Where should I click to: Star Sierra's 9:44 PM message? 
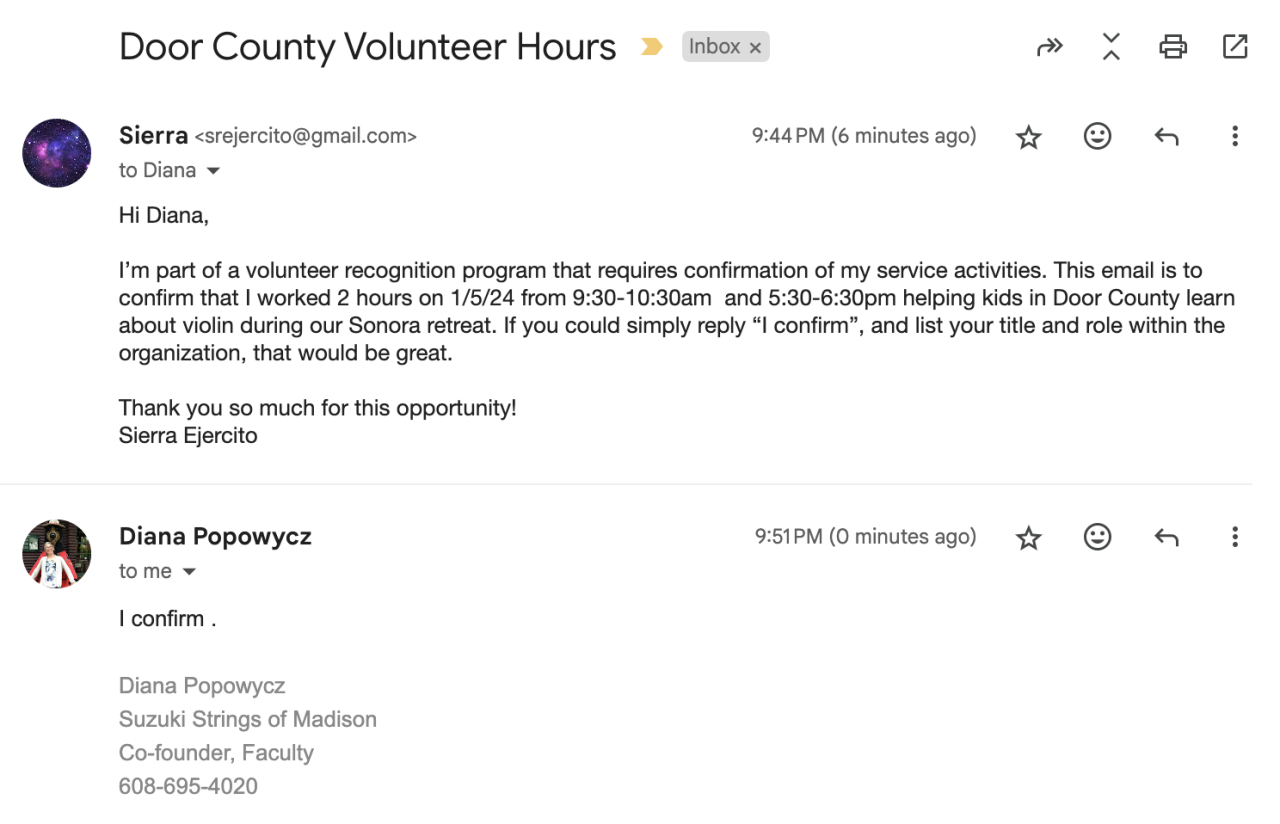coord(1029,137)
